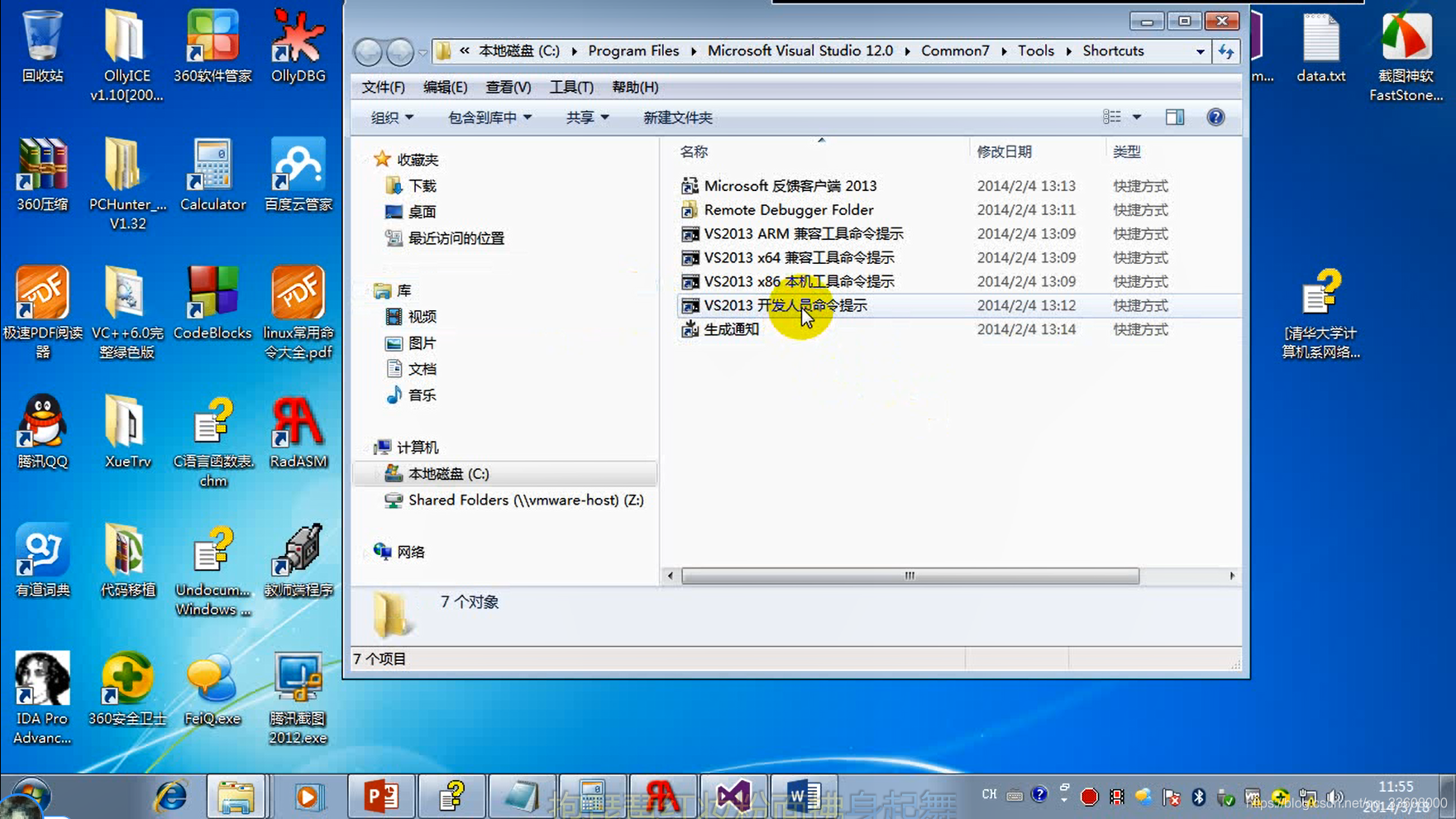1456x819 pixels.
Task: Open the Calculator desktop shortcut
Action: pyautogui.click(x=212, y=175)
